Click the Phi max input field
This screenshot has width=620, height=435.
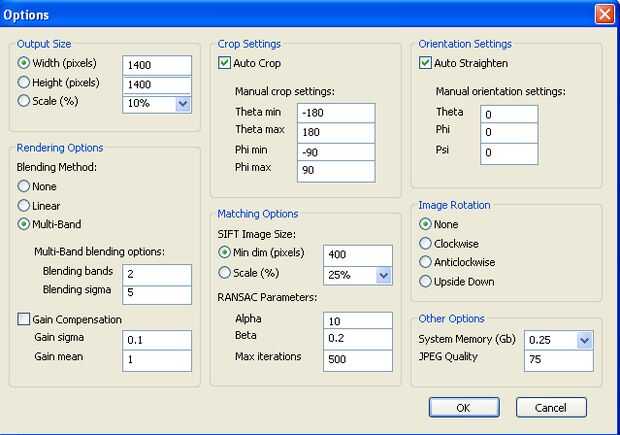coord(336,171)
